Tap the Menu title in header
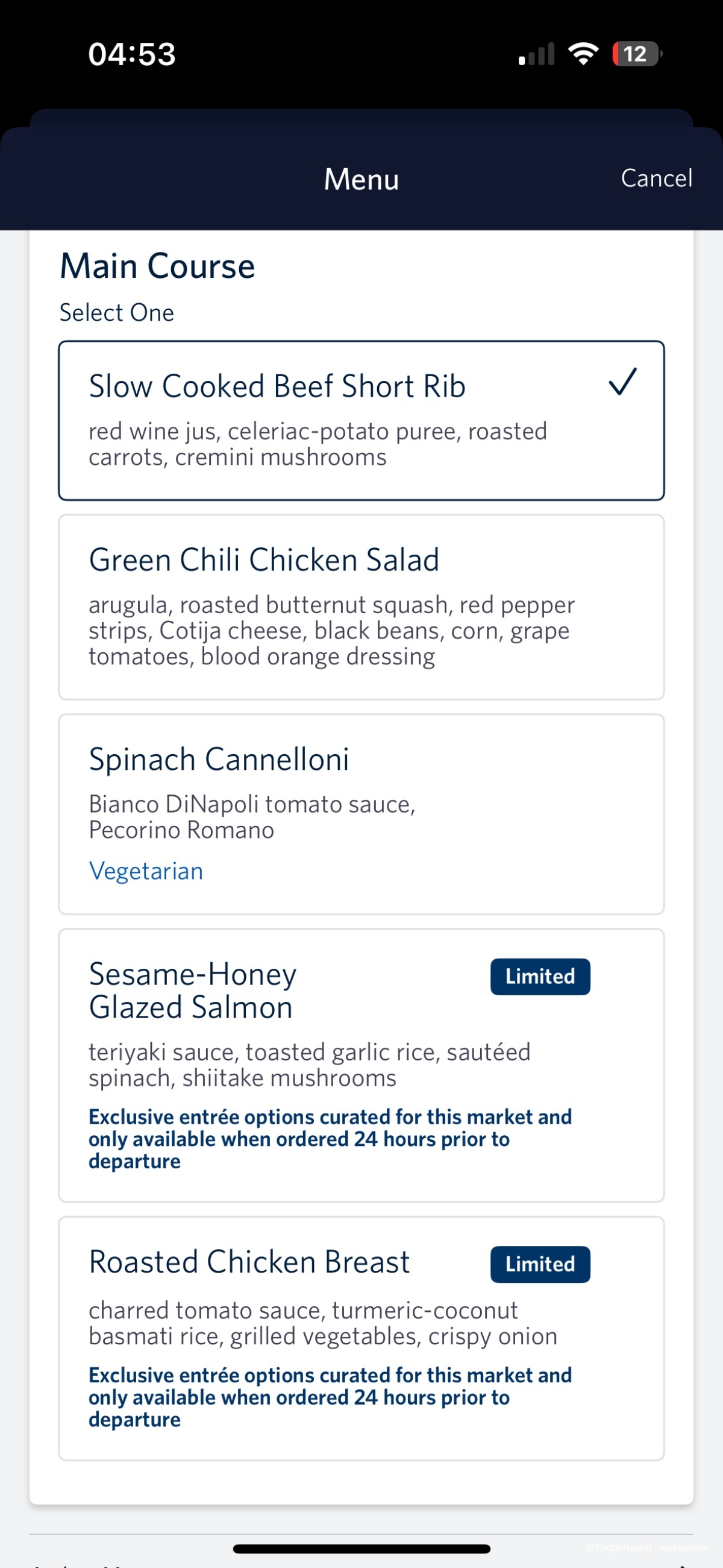 [361, 180]
